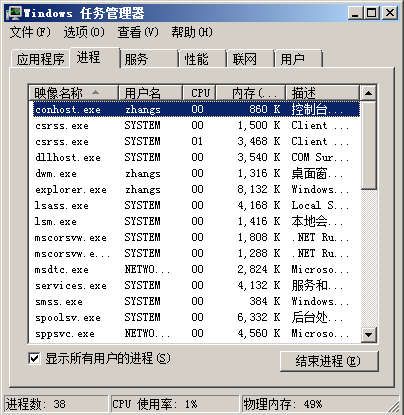Click the 进程数: 38 status entry
Screen dimensions: 404x415
(56, 404)
